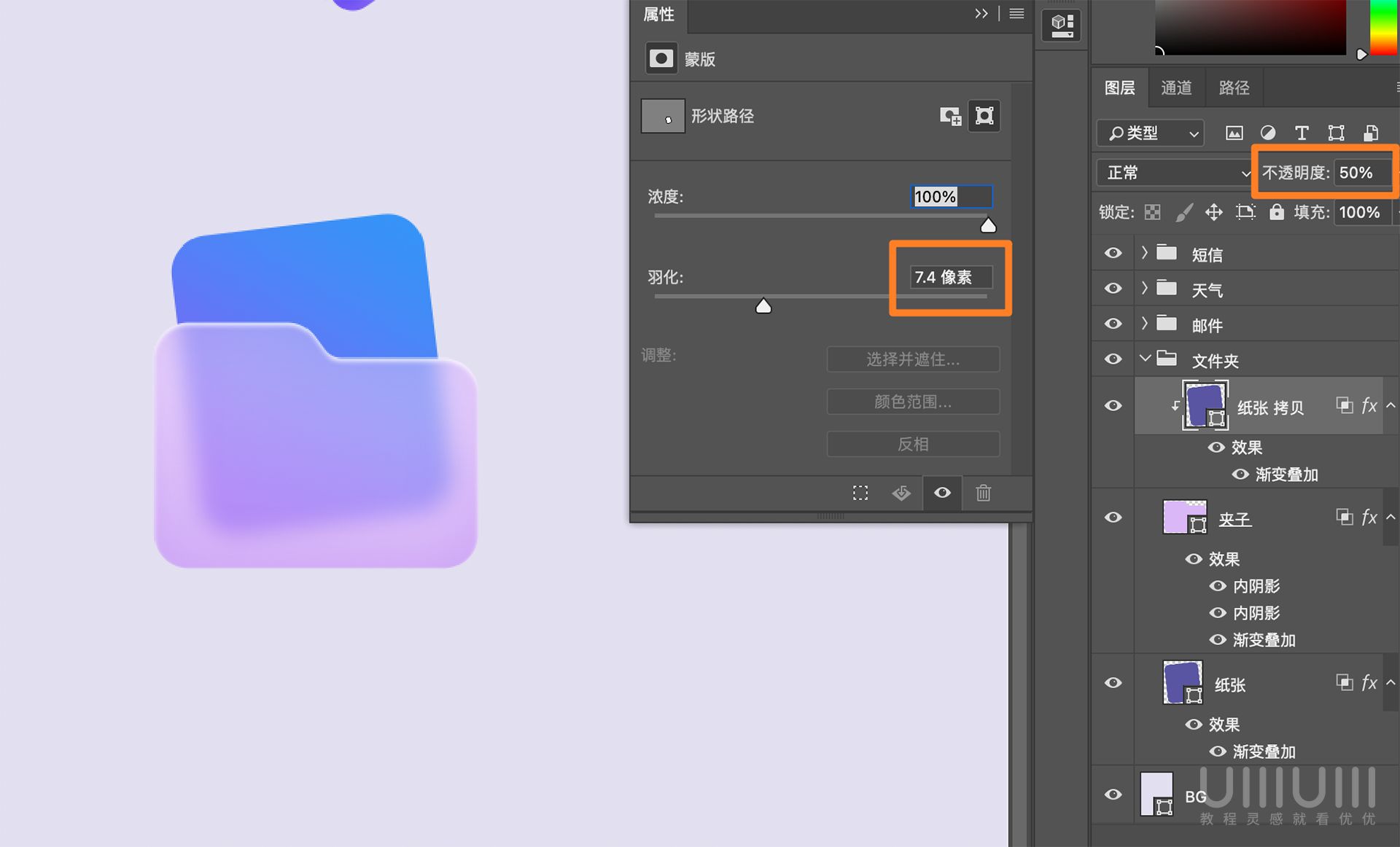The height and width of the screenshot is (847, 1400).
Task: Load selection from mask in Properties panel
Action: tap(860, 493)
